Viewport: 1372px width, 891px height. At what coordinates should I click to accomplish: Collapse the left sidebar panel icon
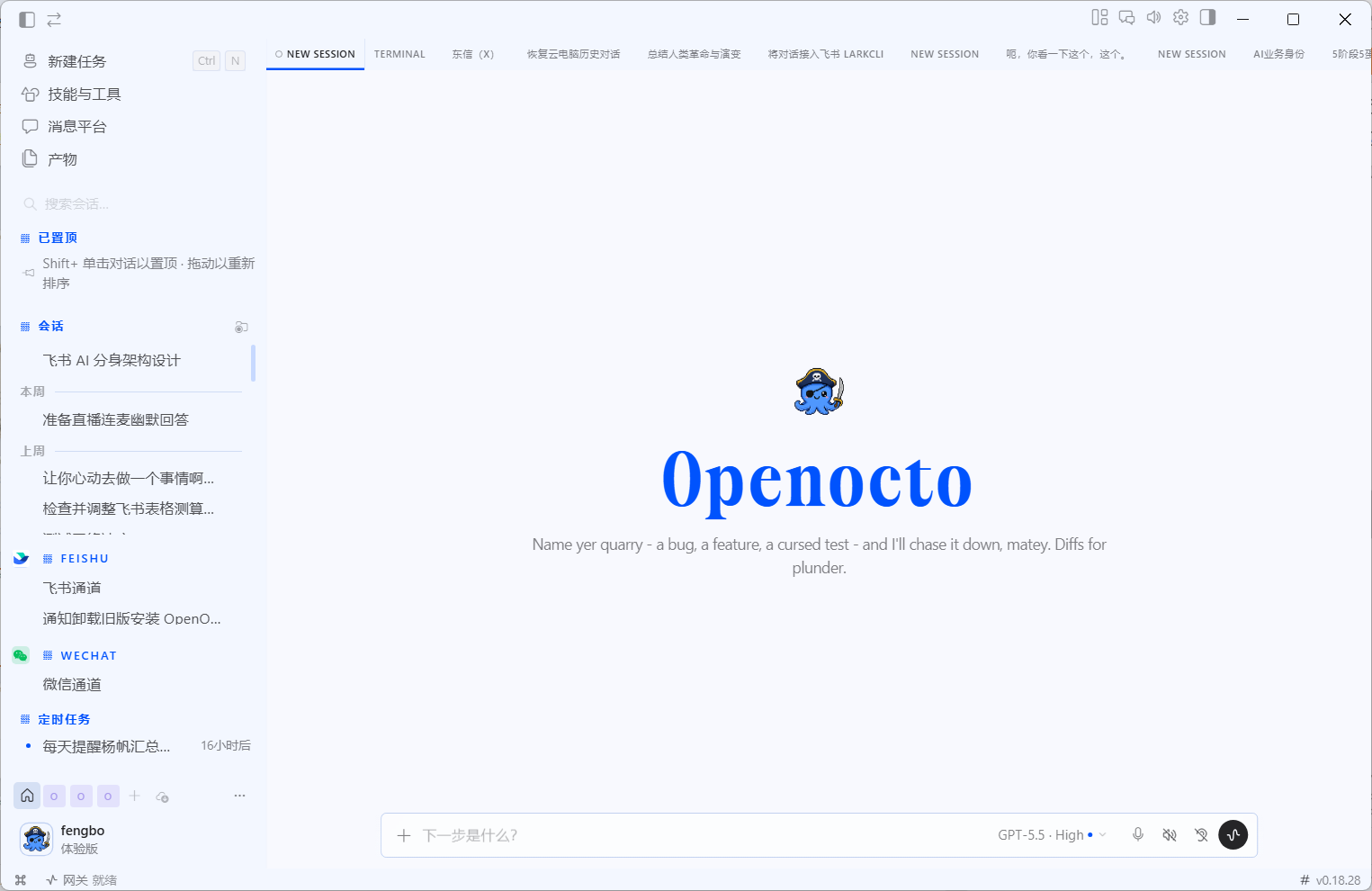coord(27,19)
